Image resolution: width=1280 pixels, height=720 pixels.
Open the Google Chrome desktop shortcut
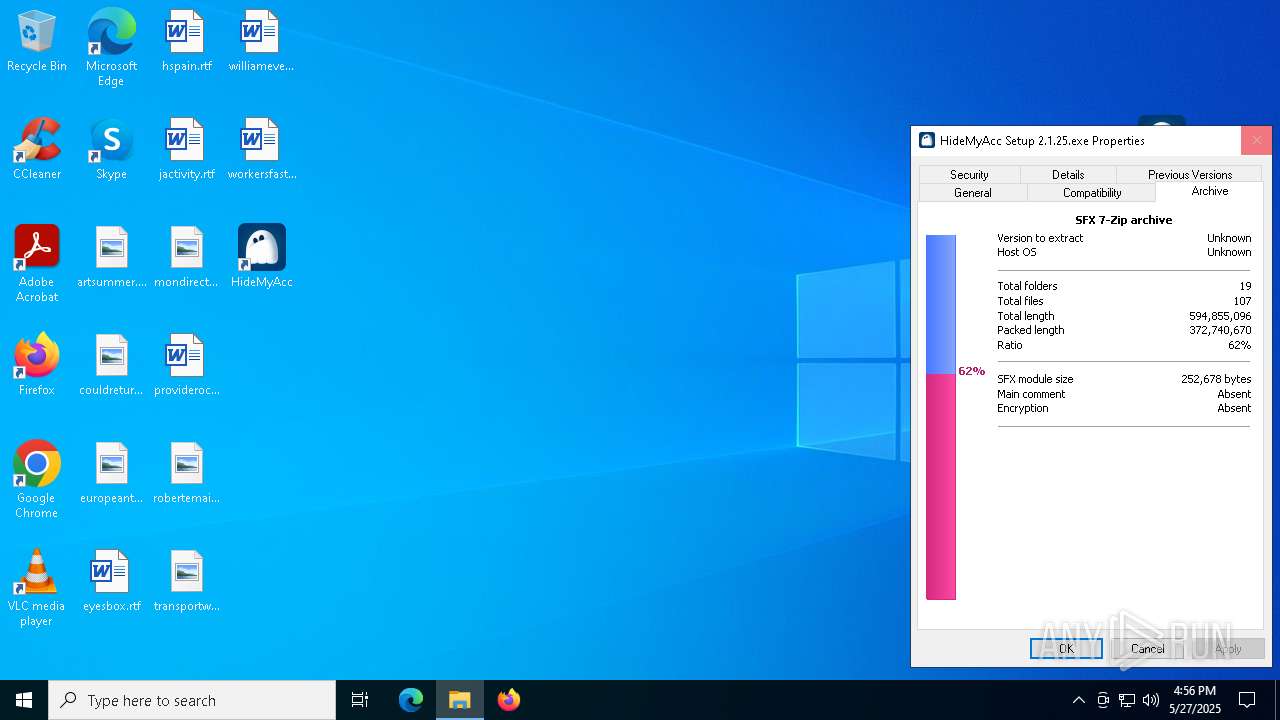click(37, 480)
